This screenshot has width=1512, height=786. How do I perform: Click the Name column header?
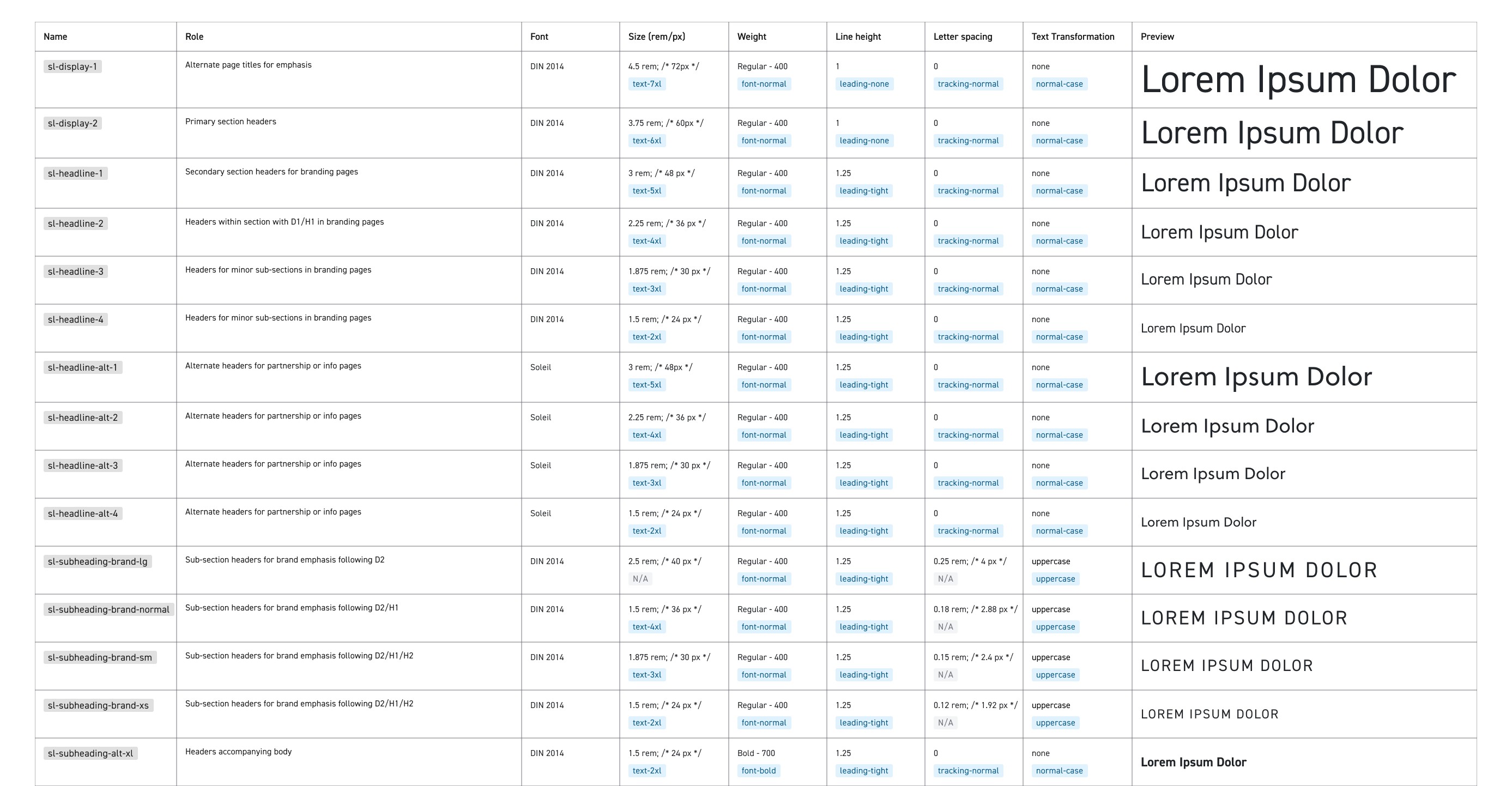click(55, 37)
